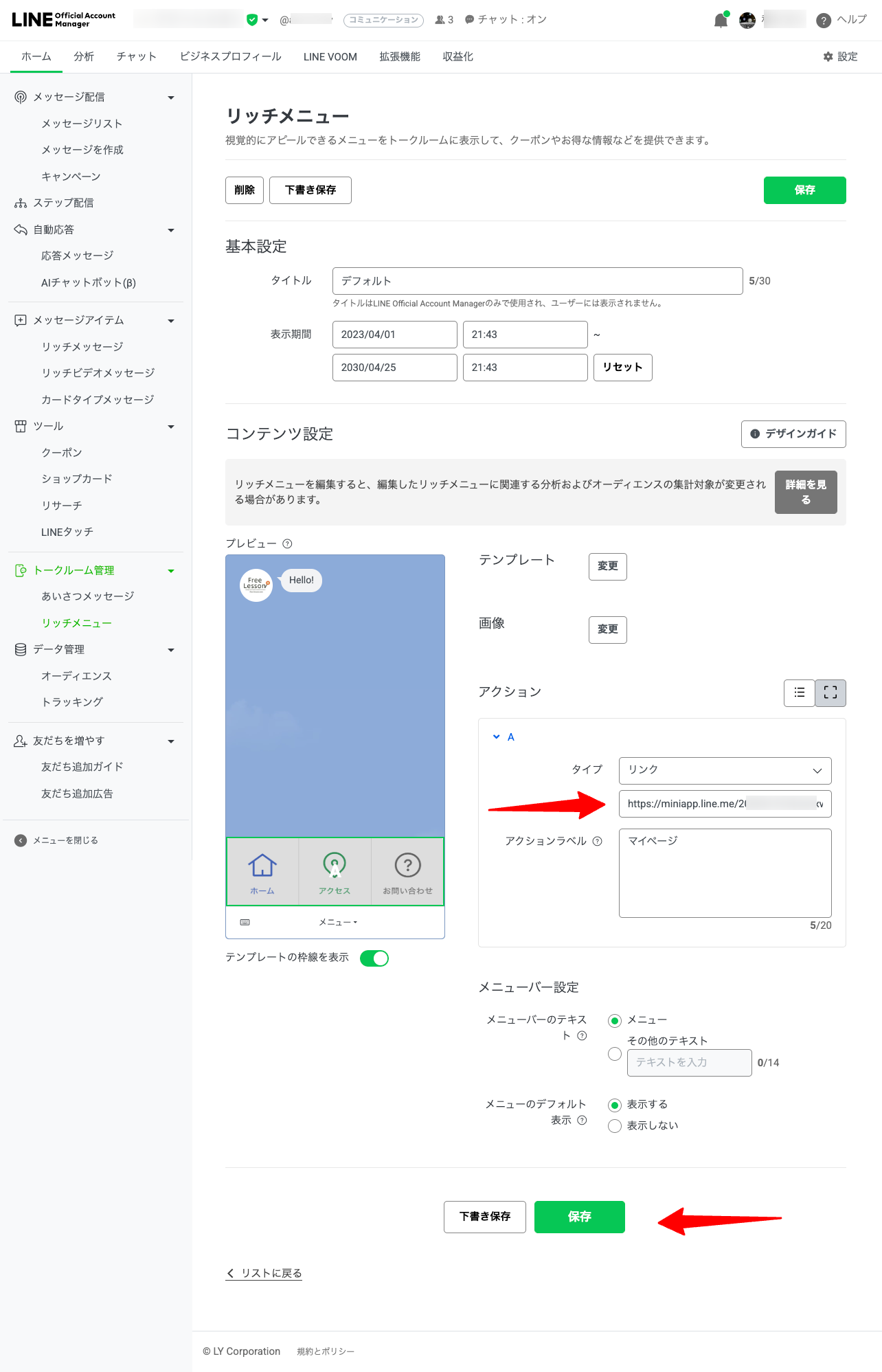Screen dimensions: 882x1372
Task: Open the タイプ dropdown showing リンク
Action: (x=725, y=770)
